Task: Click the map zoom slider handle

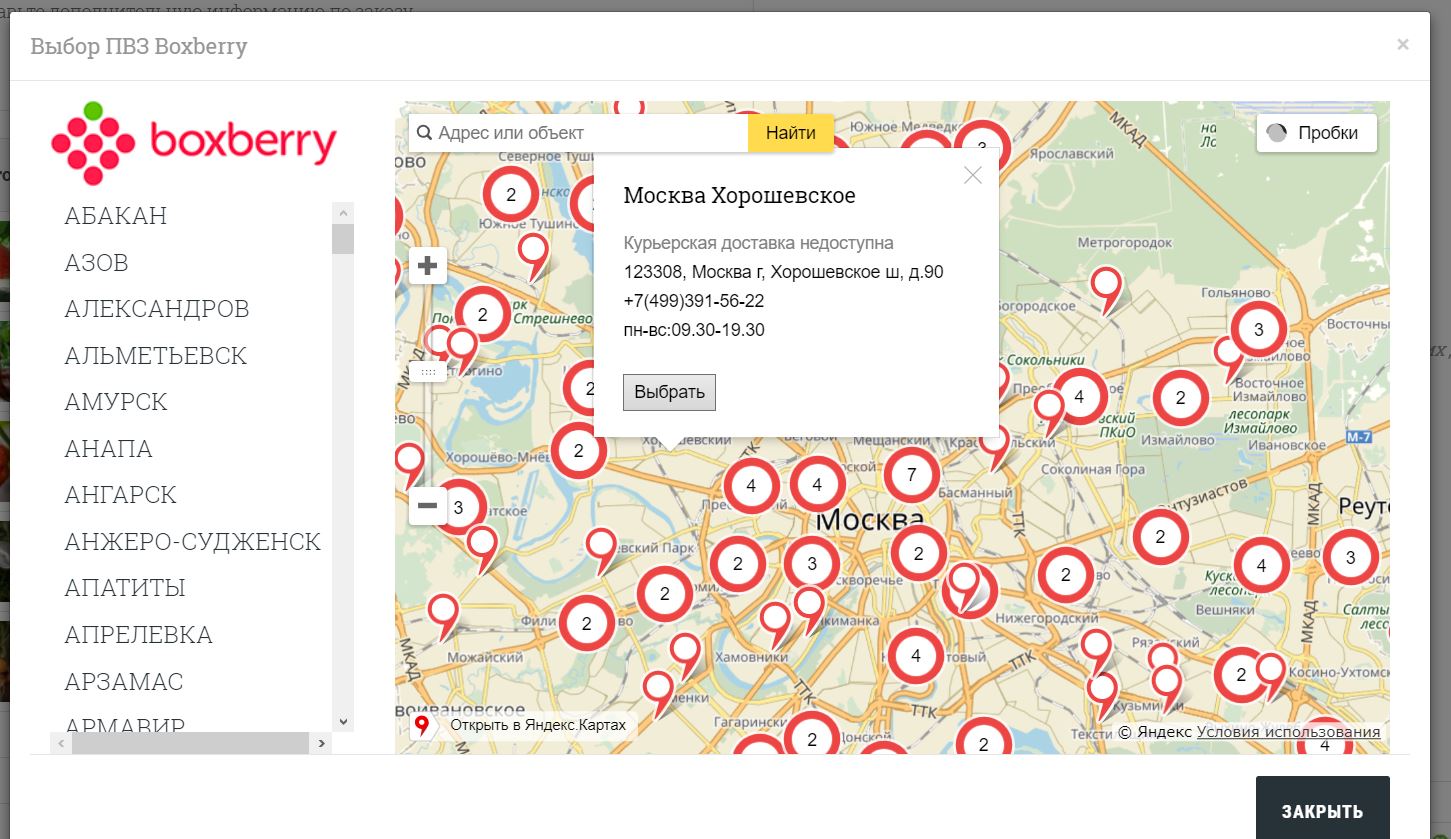Action: (x=428, y=372)
